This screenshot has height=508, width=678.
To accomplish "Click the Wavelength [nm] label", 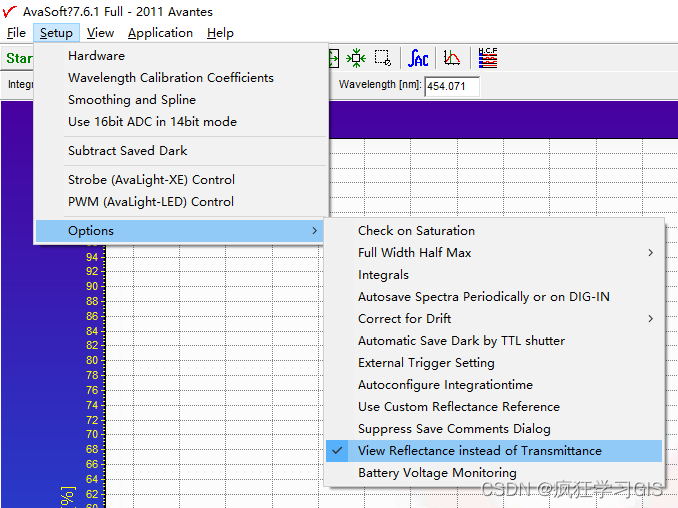I will tap(380, 85).
